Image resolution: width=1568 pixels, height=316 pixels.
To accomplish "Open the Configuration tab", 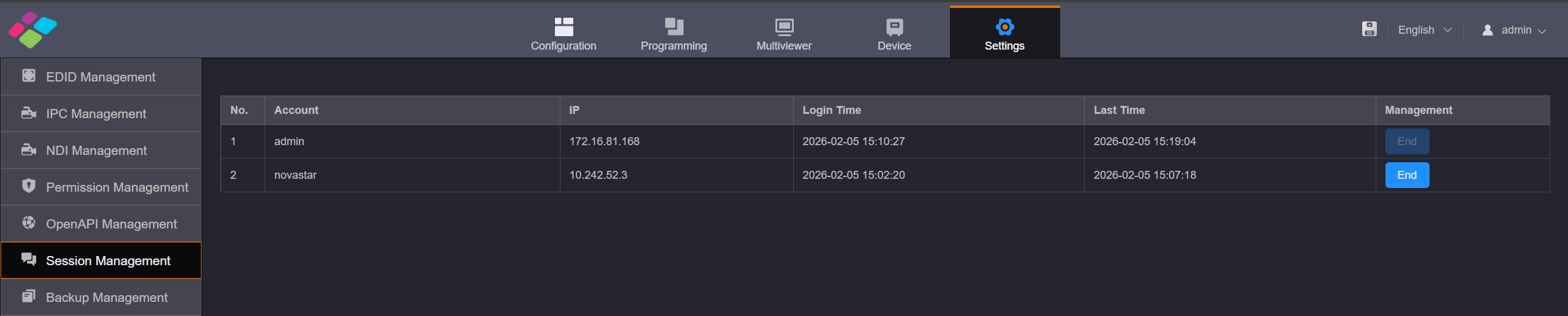I will pyautogui.click(x=563, y=34).
